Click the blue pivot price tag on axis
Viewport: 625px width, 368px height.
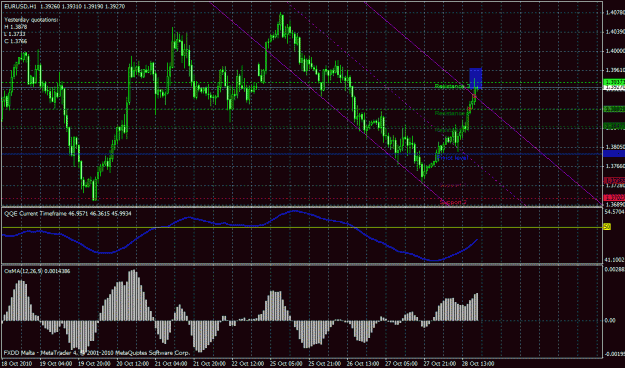[614, 153]
